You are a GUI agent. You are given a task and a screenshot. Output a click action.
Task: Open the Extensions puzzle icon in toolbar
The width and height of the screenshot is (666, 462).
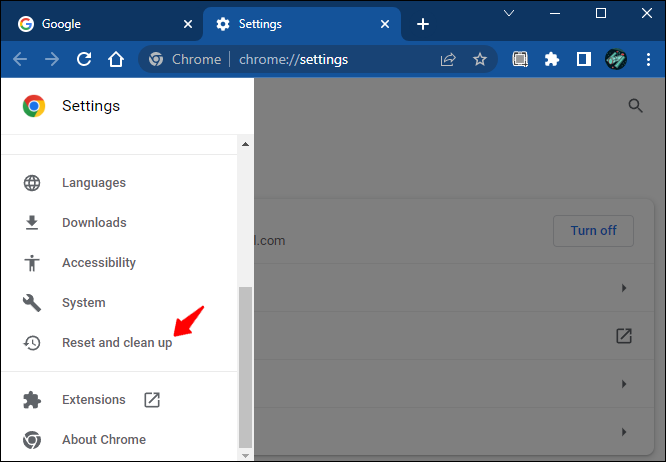552,59
